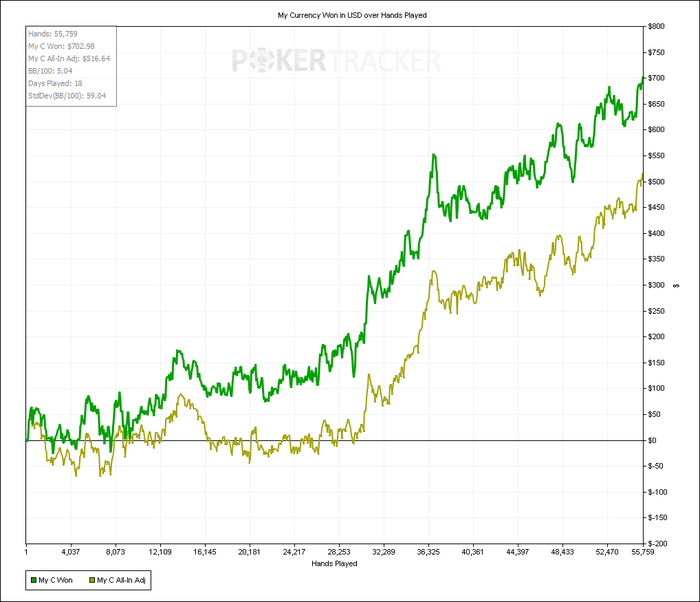Click the My C Won: $702.98 stat

(x=62, y=46)
